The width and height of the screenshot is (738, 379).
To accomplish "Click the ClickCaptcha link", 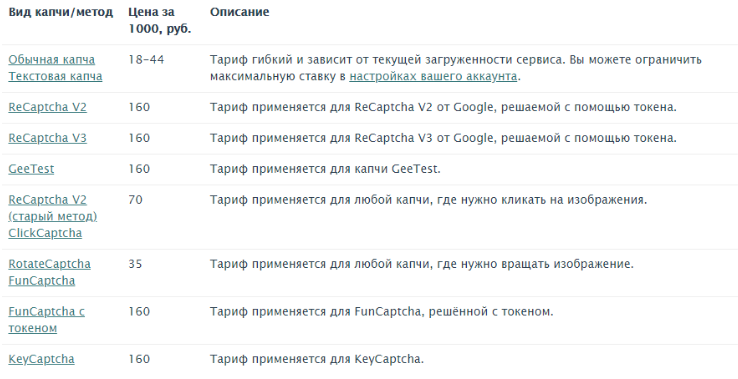I will coord(45,233).
